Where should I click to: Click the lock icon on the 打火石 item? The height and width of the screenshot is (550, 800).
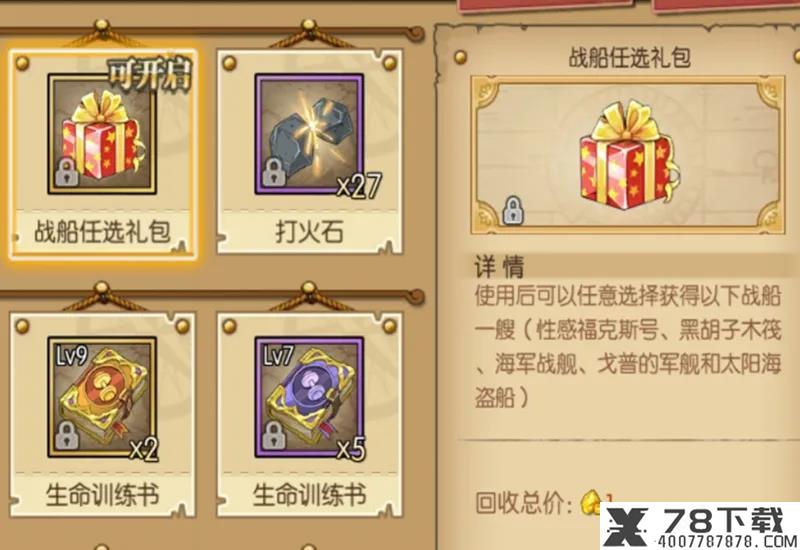coord(274,172)
